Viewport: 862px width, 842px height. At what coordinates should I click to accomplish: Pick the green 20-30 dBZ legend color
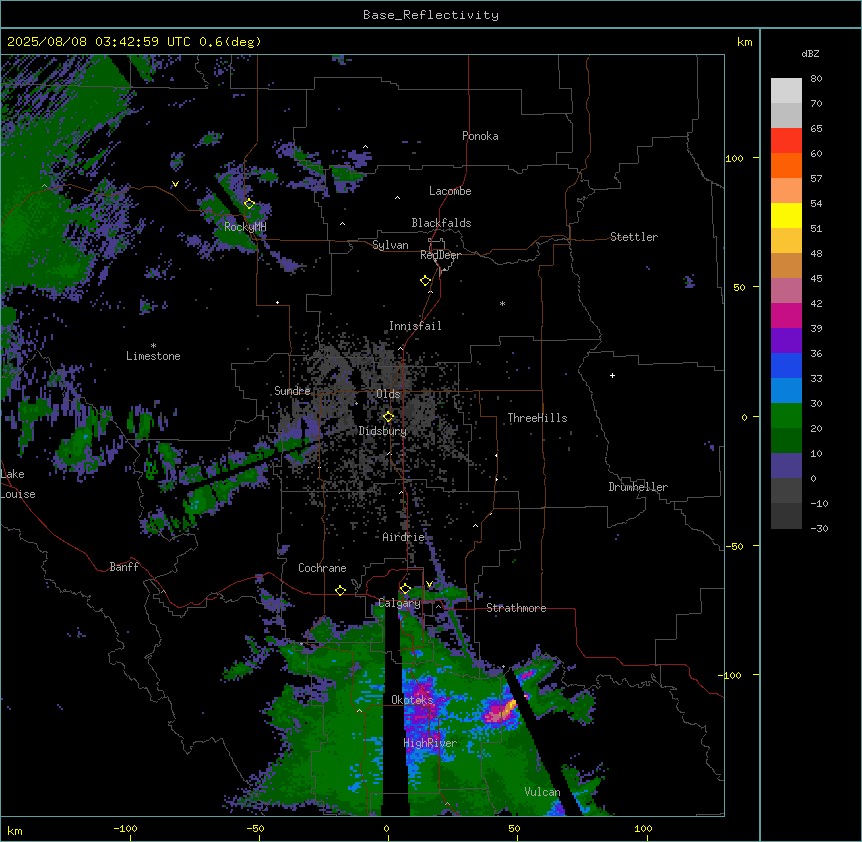click(786, 416)
